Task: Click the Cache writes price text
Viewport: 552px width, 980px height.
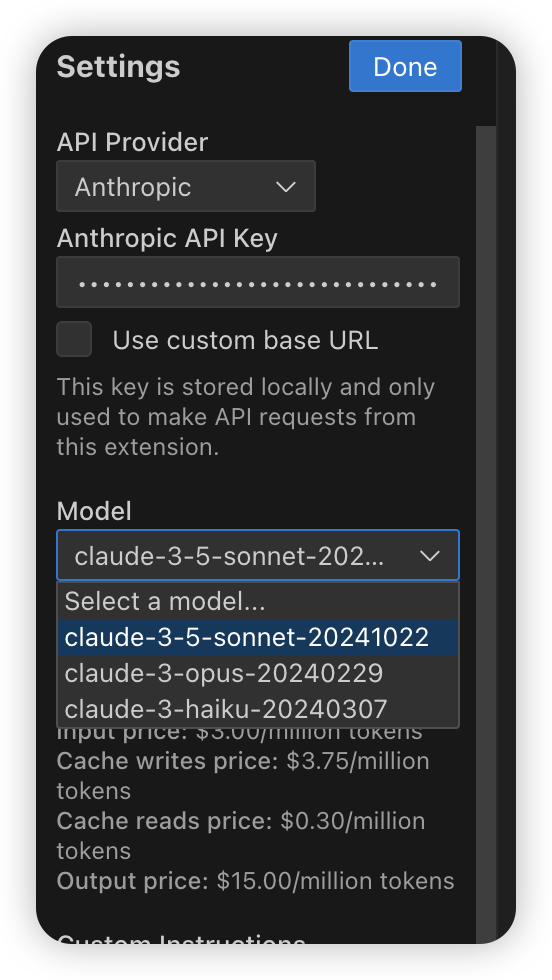Action: click(x=243, y=776)
